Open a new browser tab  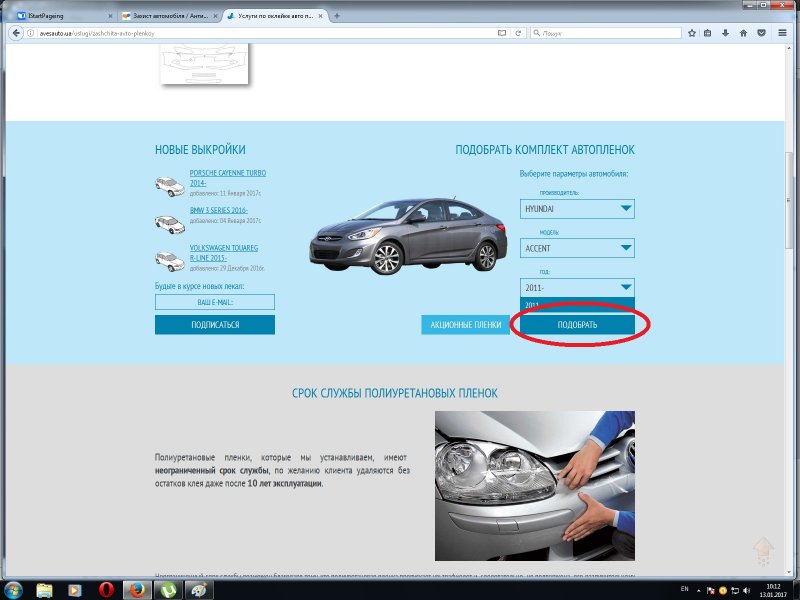[x=336, y=17]
